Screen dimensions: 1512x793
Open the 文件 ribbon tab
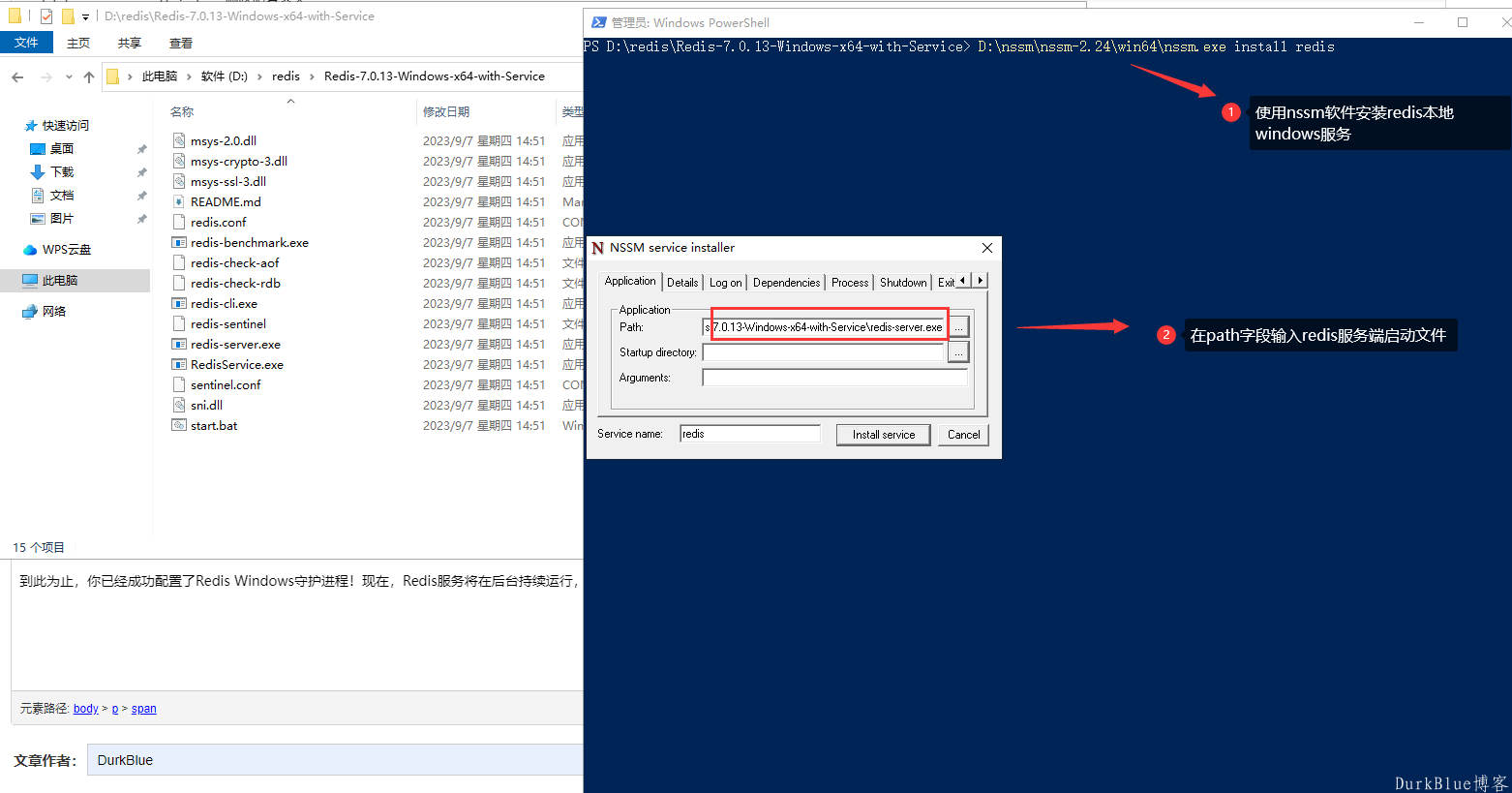tap(26, 43)
